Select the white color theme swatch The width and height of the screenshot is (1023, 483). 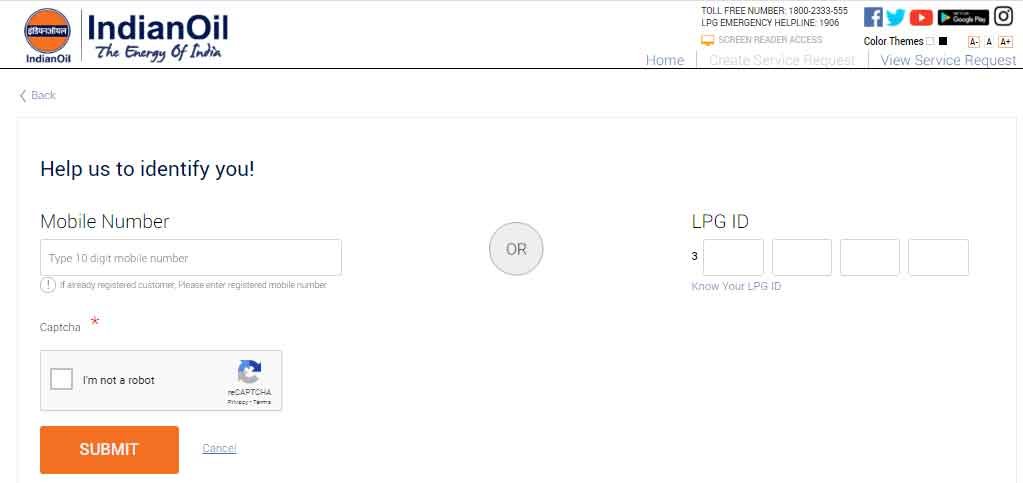[x=930, y=41]
